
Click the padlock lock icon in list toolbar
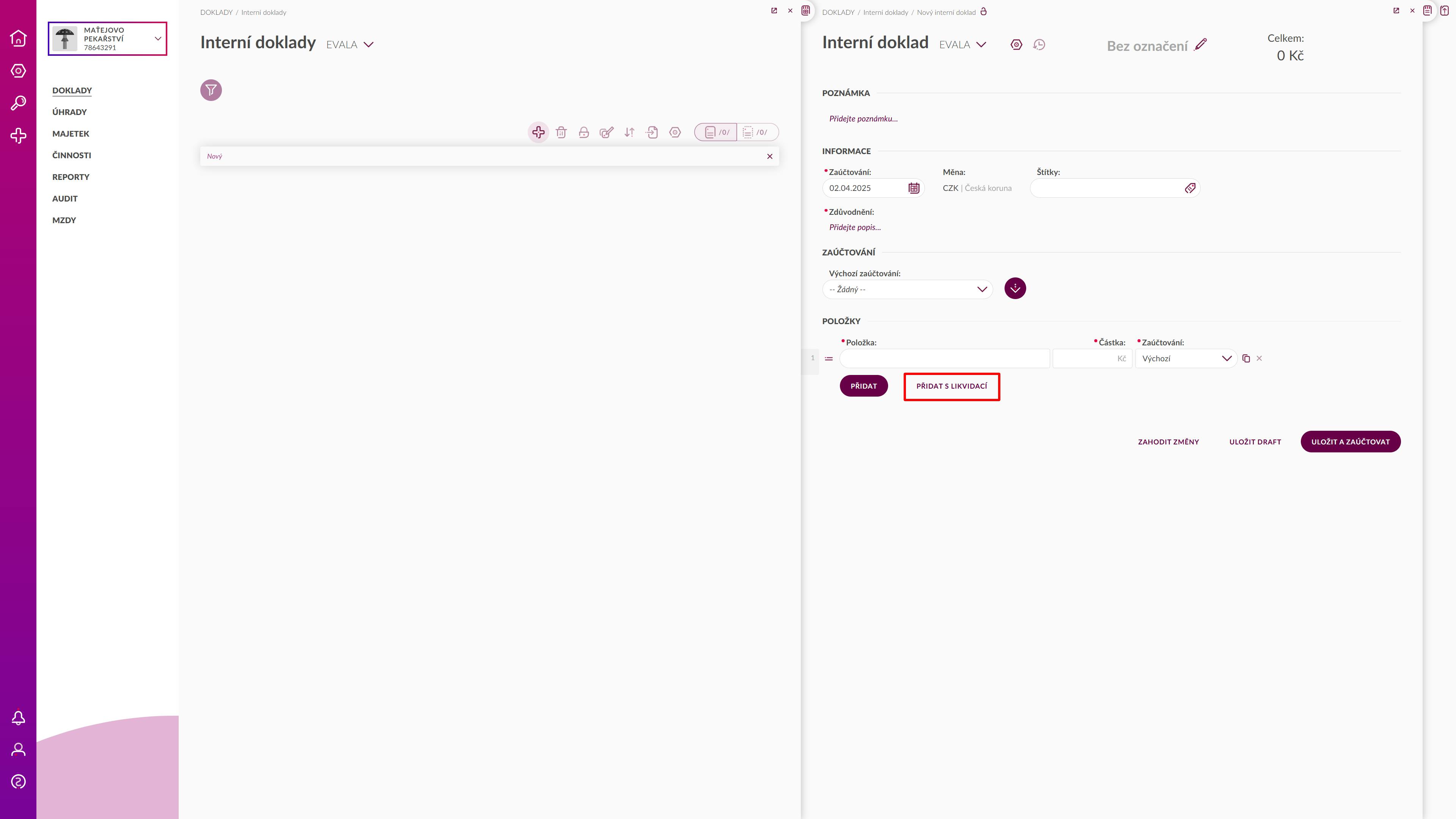[584, 132]
